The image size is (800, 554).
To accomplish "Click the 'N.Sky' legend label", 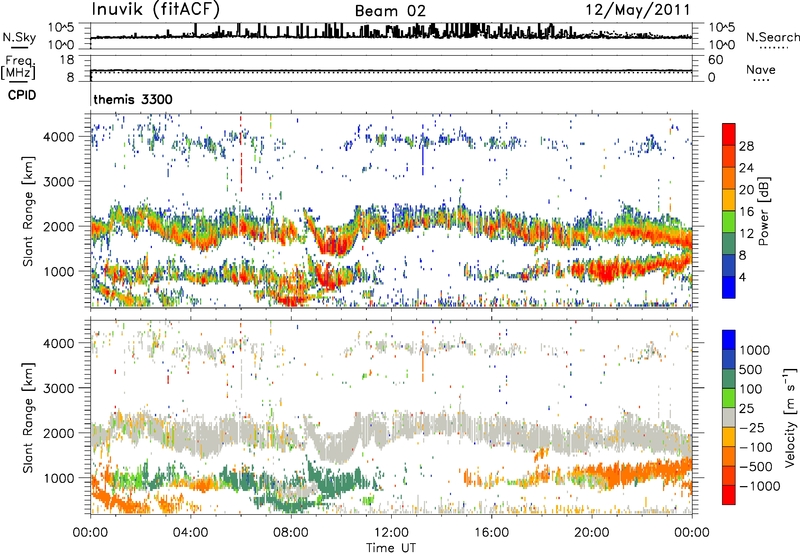I will pyautogui.click(x=19, y=38).
